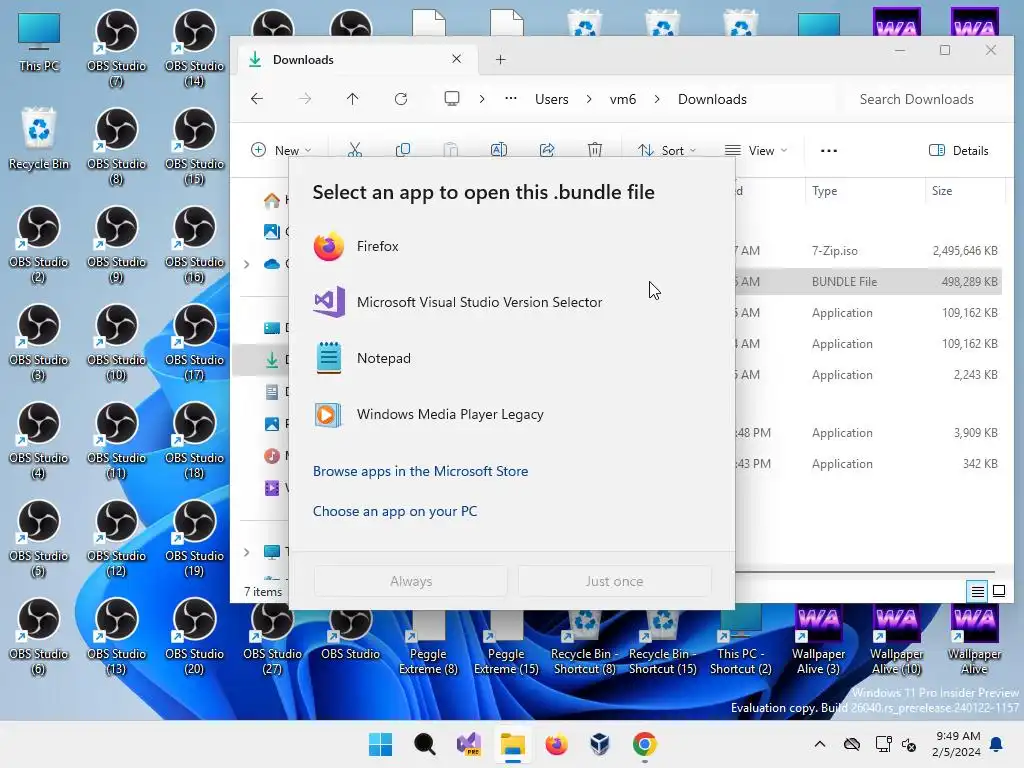The image size is (1024, 768).
Task: Click the Share toolbar icon
Action: [x=547, y=150]
